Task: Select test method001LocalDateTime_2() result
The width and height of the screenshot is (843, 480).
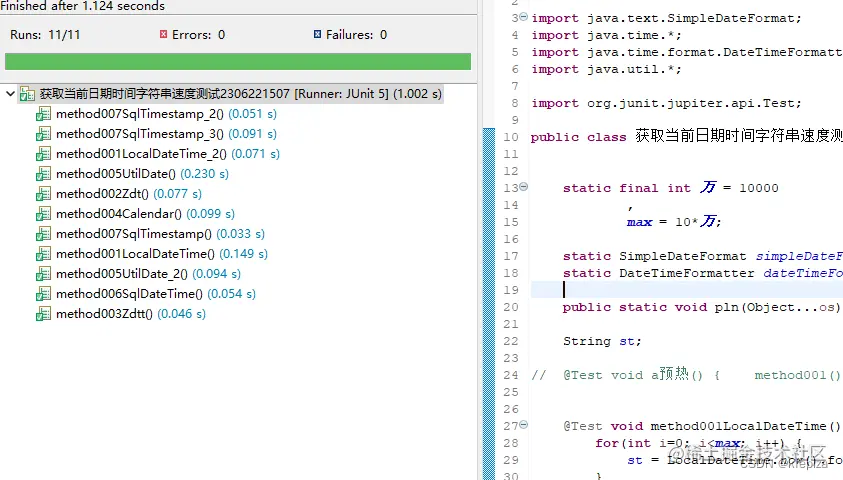Action: 168,154
